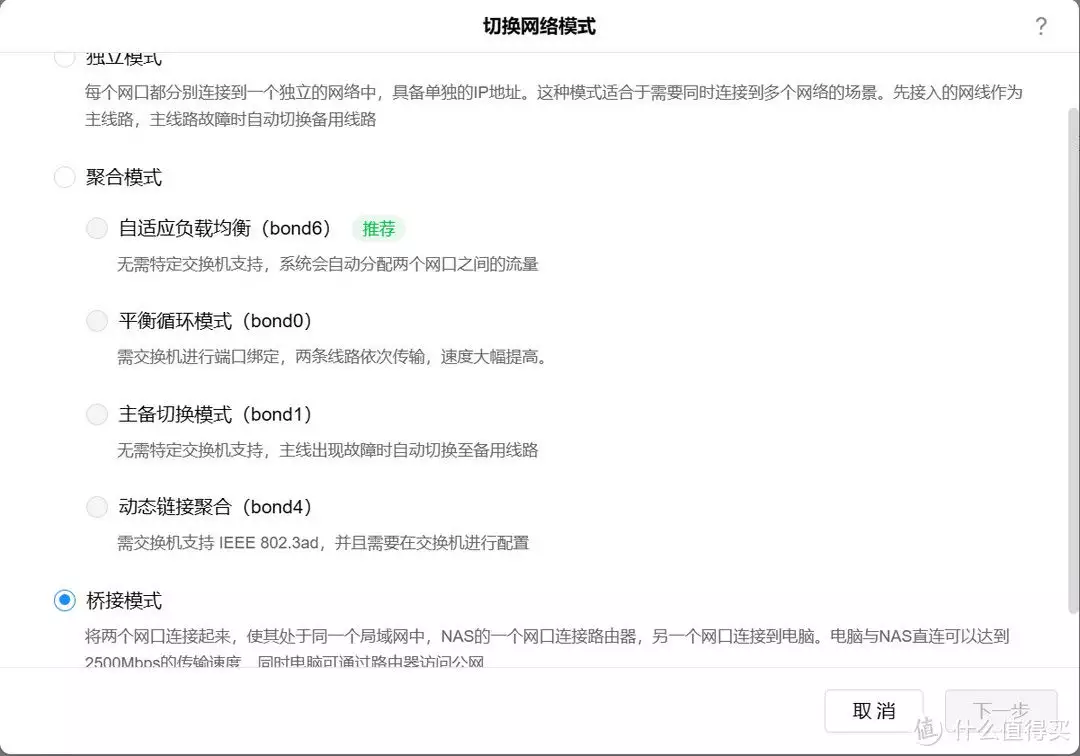Click the green 推荐 badge

379,229
